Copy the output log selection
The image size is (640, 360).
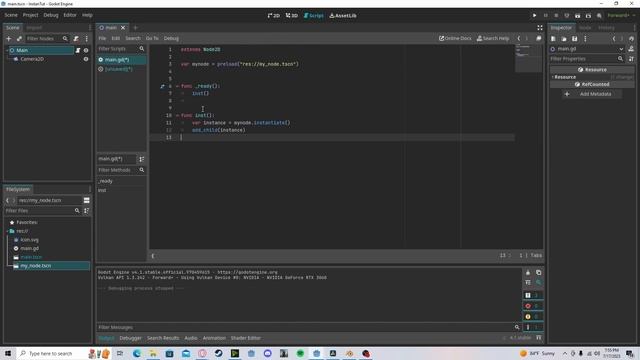539,273
